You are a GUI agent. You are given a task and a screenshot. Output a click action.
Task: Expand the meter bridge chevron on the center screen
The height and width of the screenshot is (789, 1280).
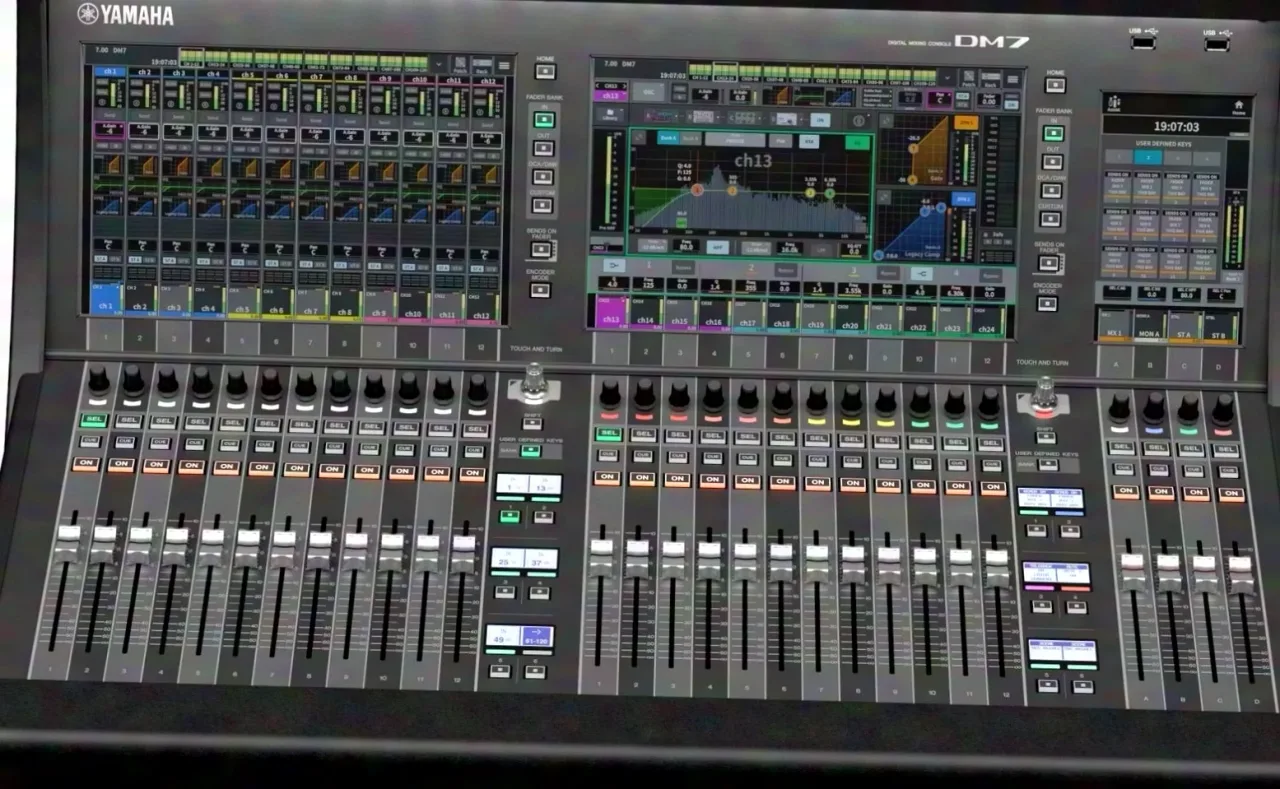[948, 78]
